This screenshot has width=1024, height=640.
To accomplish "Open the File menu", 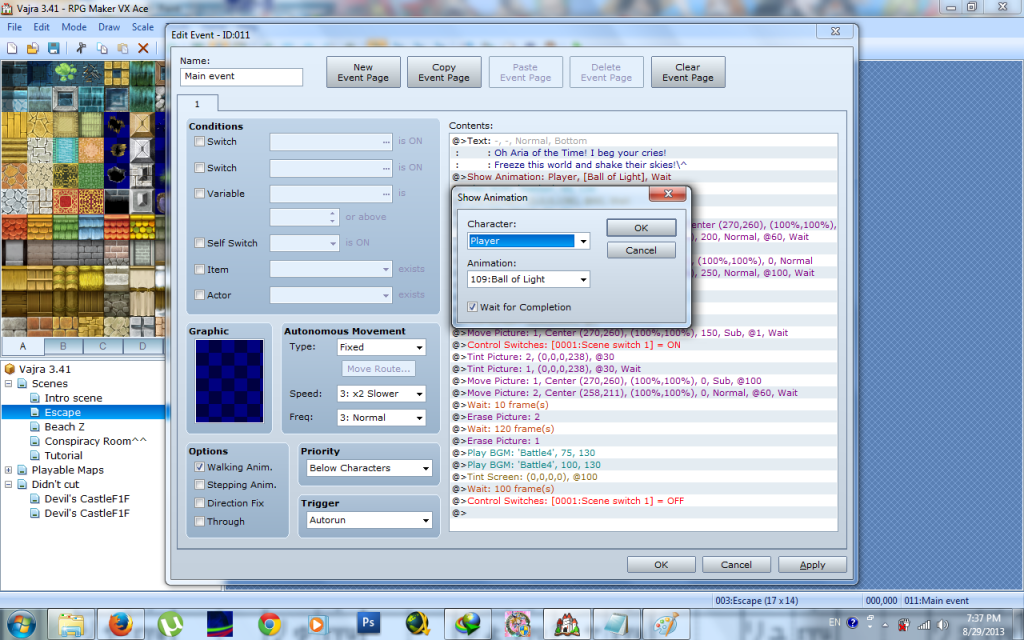I will 14,27.
